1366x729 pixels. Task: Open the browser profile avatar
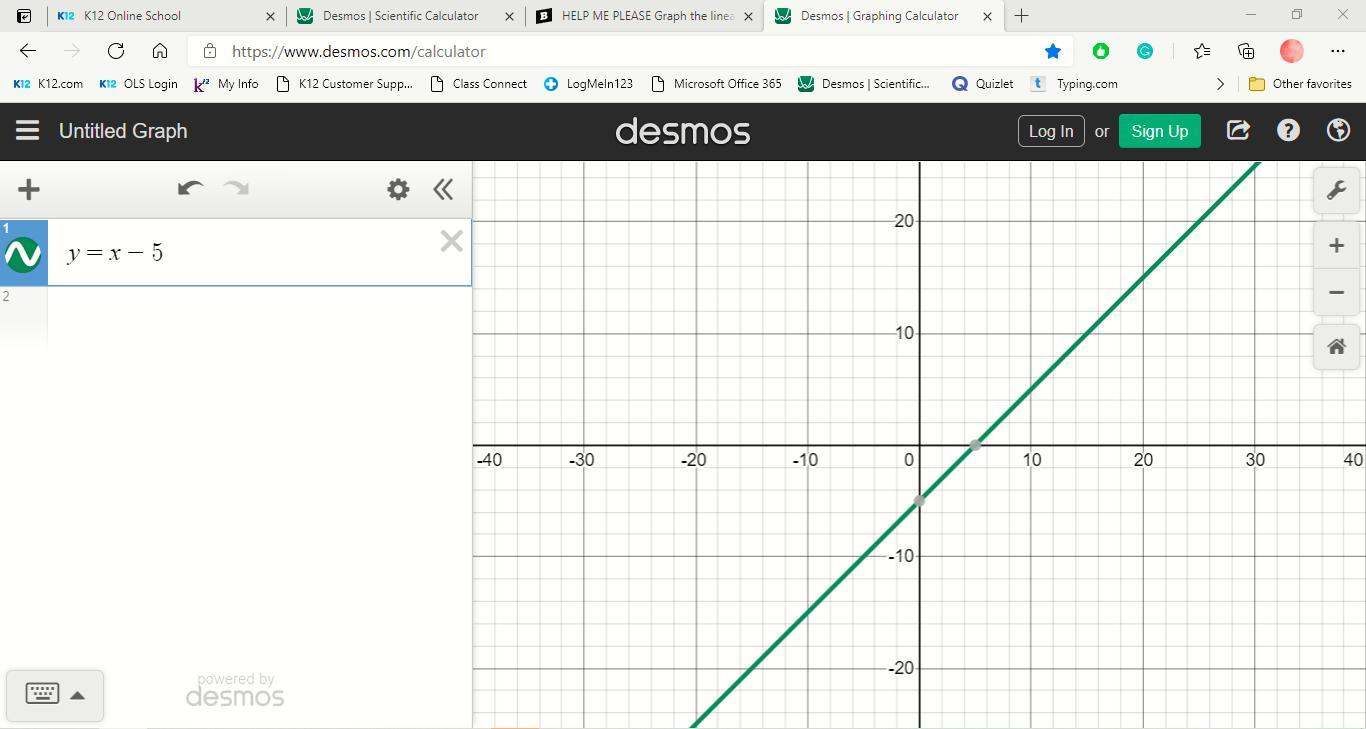1292,51
